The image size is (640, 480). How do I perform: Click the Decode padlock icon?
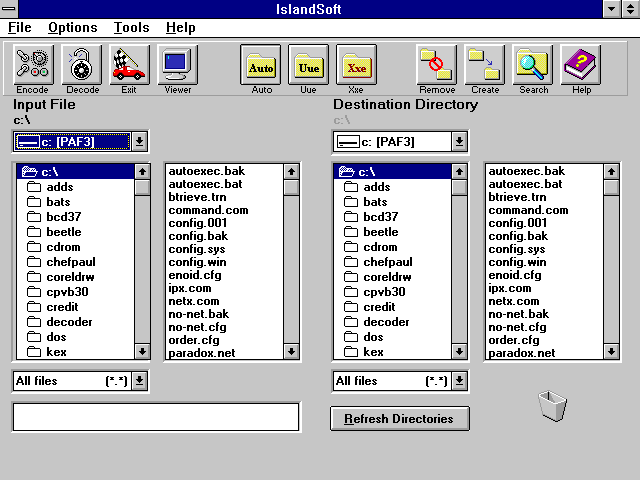(82, 65)
